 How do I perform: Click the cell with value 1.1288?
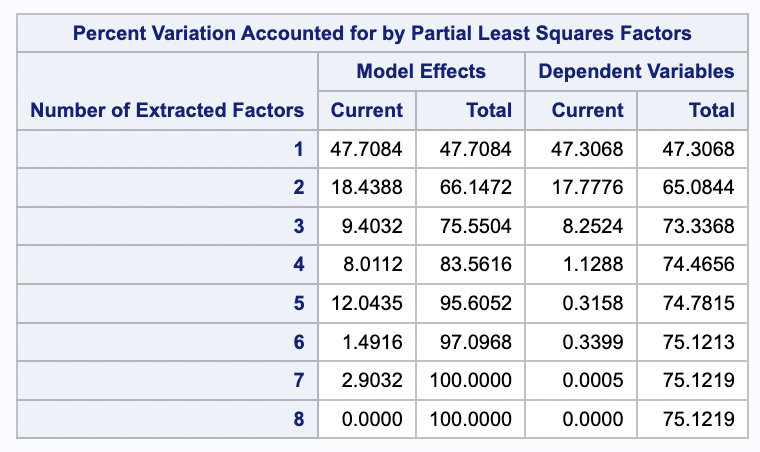pos(593,265)
